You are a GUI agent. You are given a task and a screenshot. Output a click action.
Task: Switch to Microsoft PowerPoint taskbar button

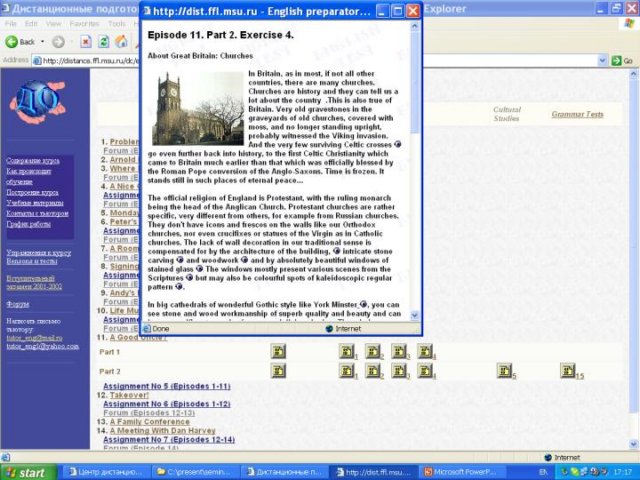[464, 472]
